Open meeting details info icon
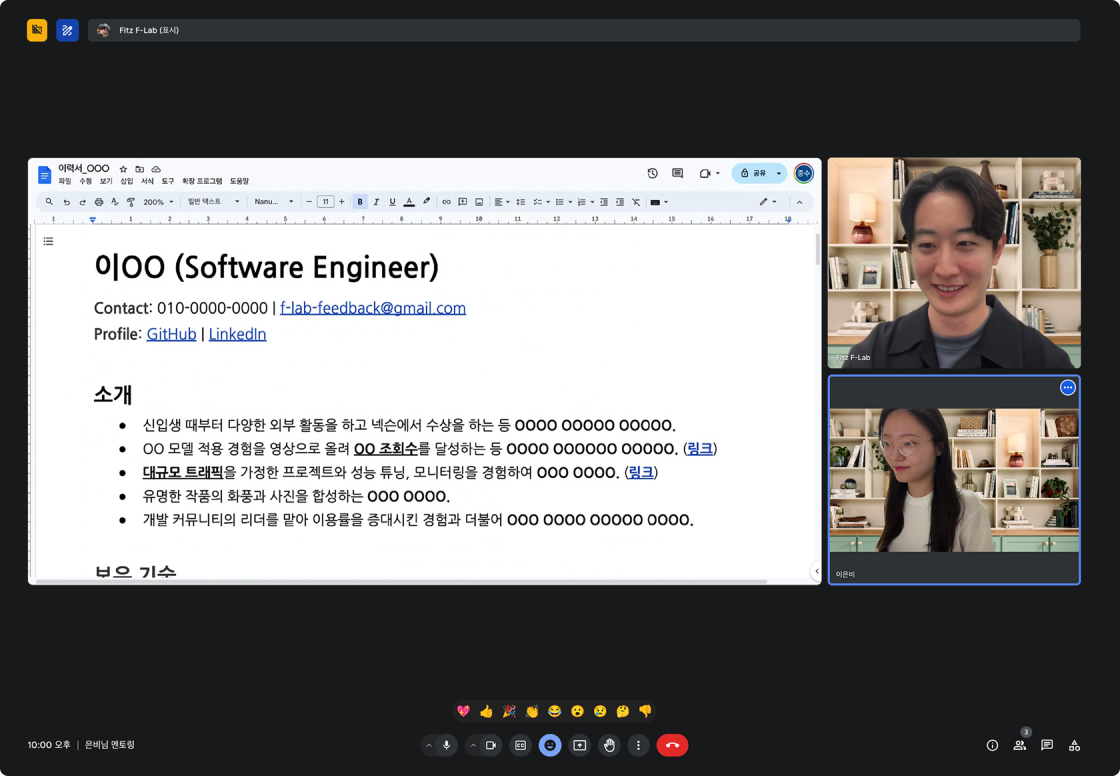This screenshot has width=1120, height=776. tap(992, 745)
